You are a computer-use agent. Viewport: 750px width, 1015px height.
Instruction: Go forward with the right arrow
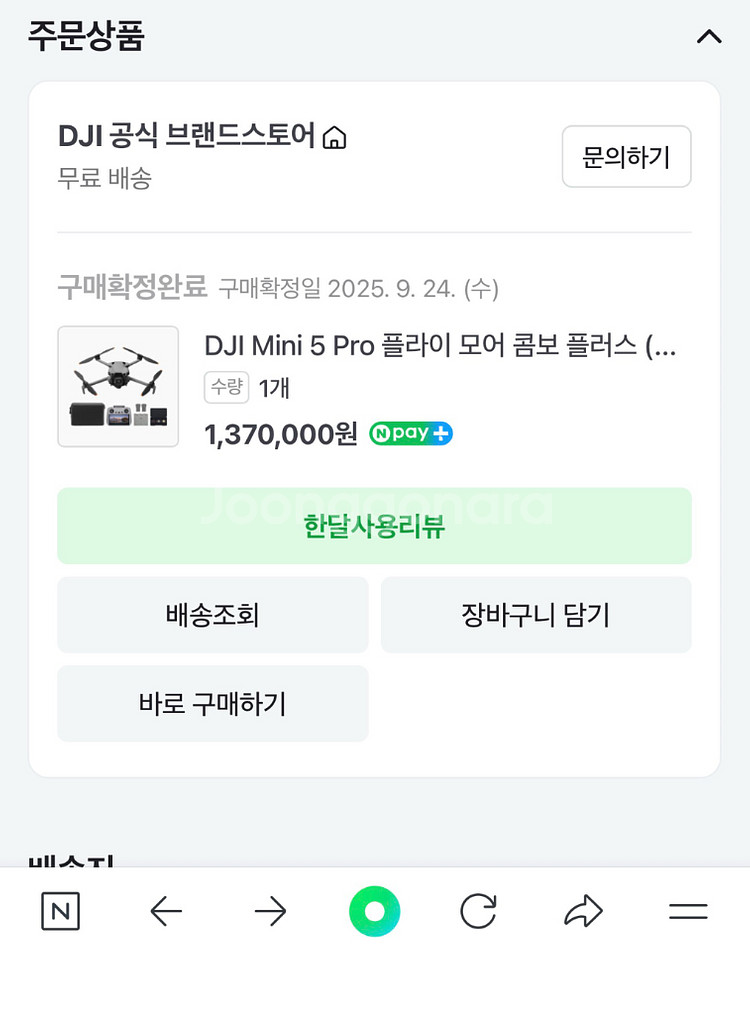pos(270,911)
